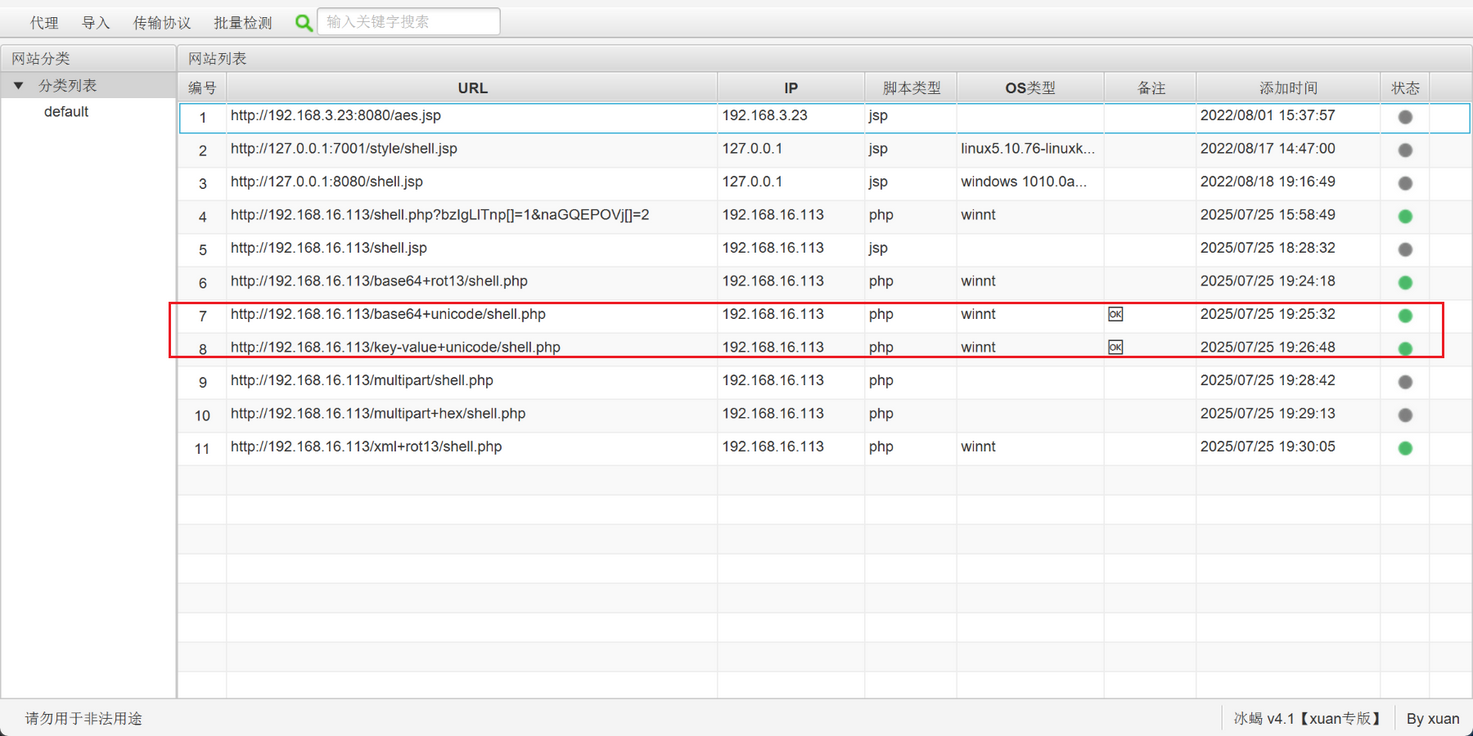Sort by the IP column header
Screen dimensions: 1473x736
791,88
